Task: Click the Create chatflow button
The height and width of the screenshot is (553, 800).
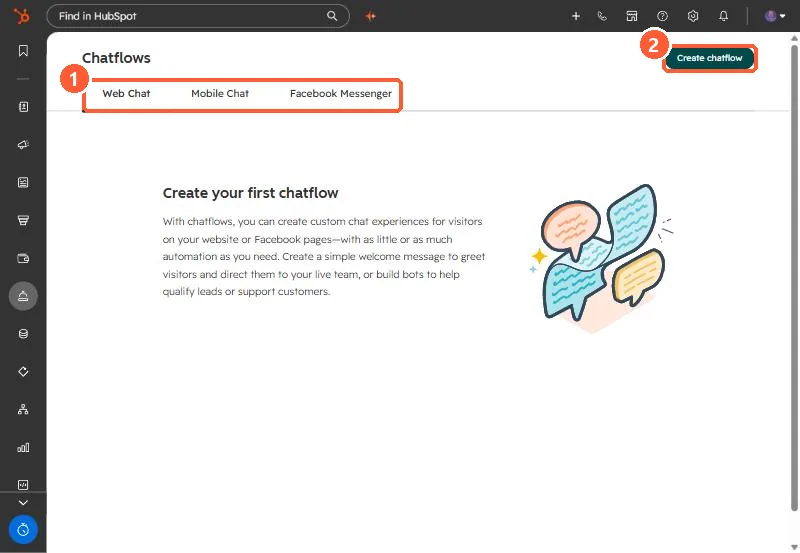Action: (x=709, y=58)
